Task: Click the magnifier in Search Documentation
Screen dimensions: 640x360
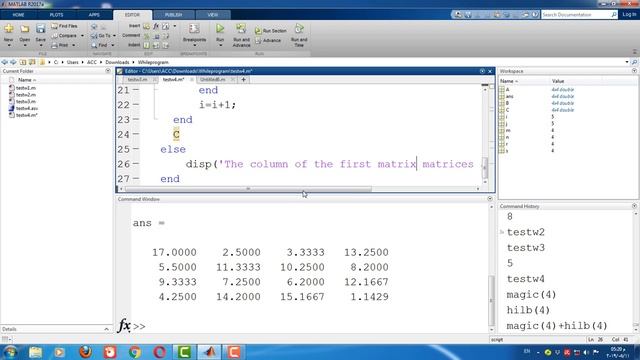Action: pyautogui.click(x=614, y=15)
